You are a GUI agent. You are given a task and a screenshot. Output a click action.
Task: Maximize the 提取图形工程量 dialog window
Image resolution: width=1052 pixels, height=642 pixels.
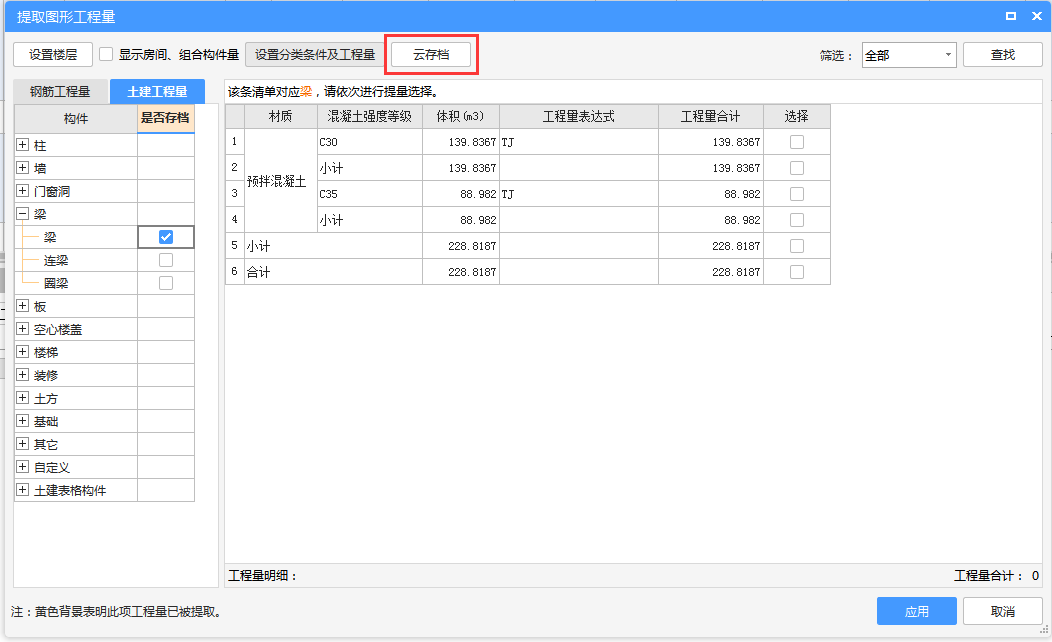click(1010, 16)
